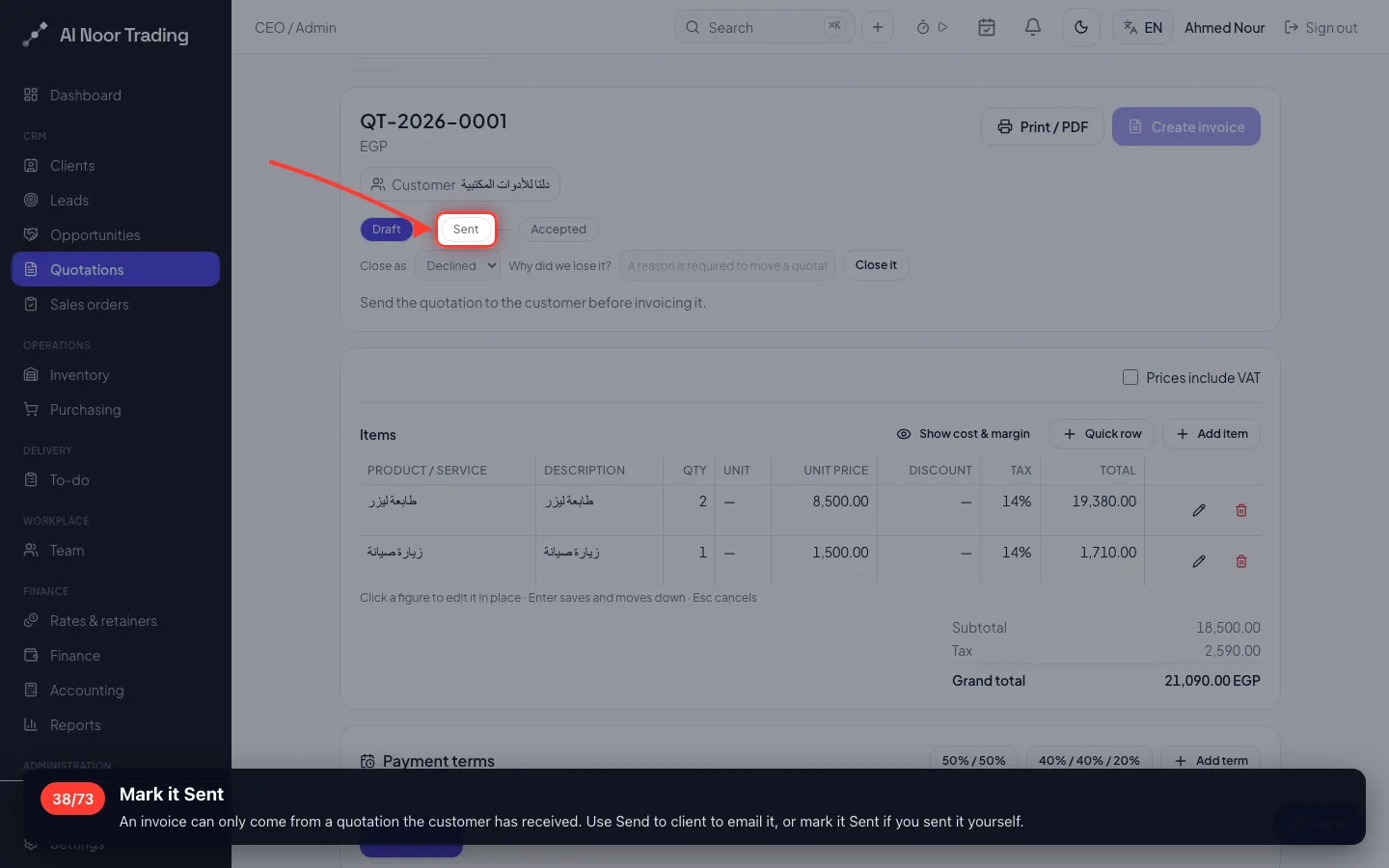1389x868 pixels.
Task: Enable Prices include VAT checkbox
Action: (1130, 377)
